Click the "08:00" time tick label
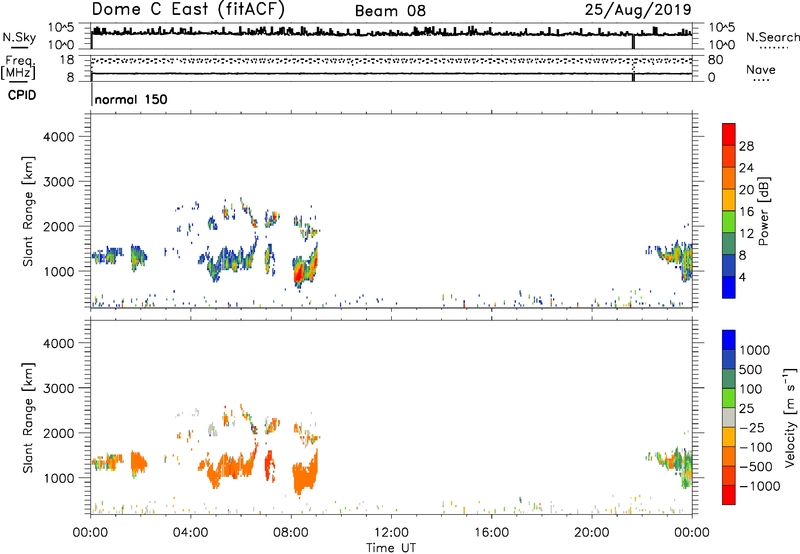Viewport: 800px width, 554px height. tap(291, 533)
